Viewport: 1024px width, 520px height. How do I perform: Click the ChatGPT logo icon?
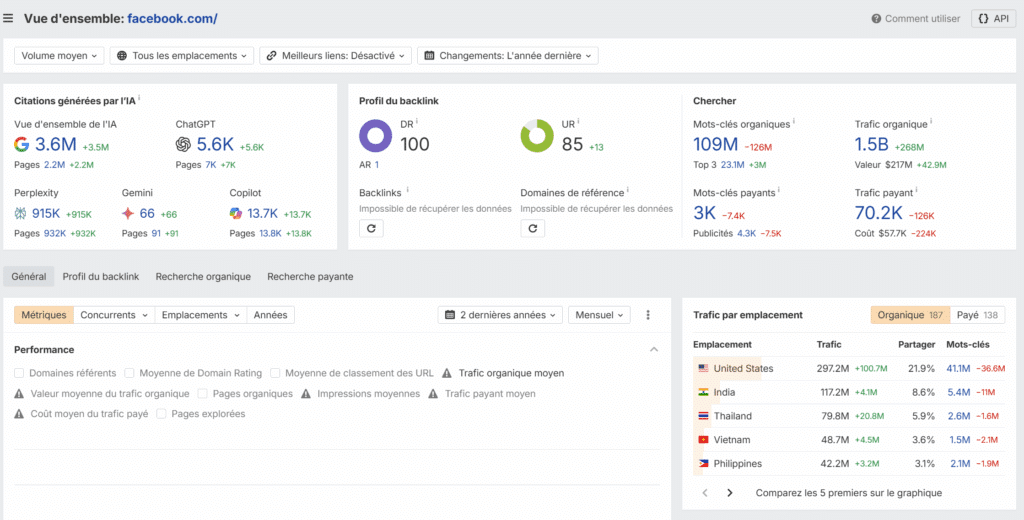pos(183,144)
